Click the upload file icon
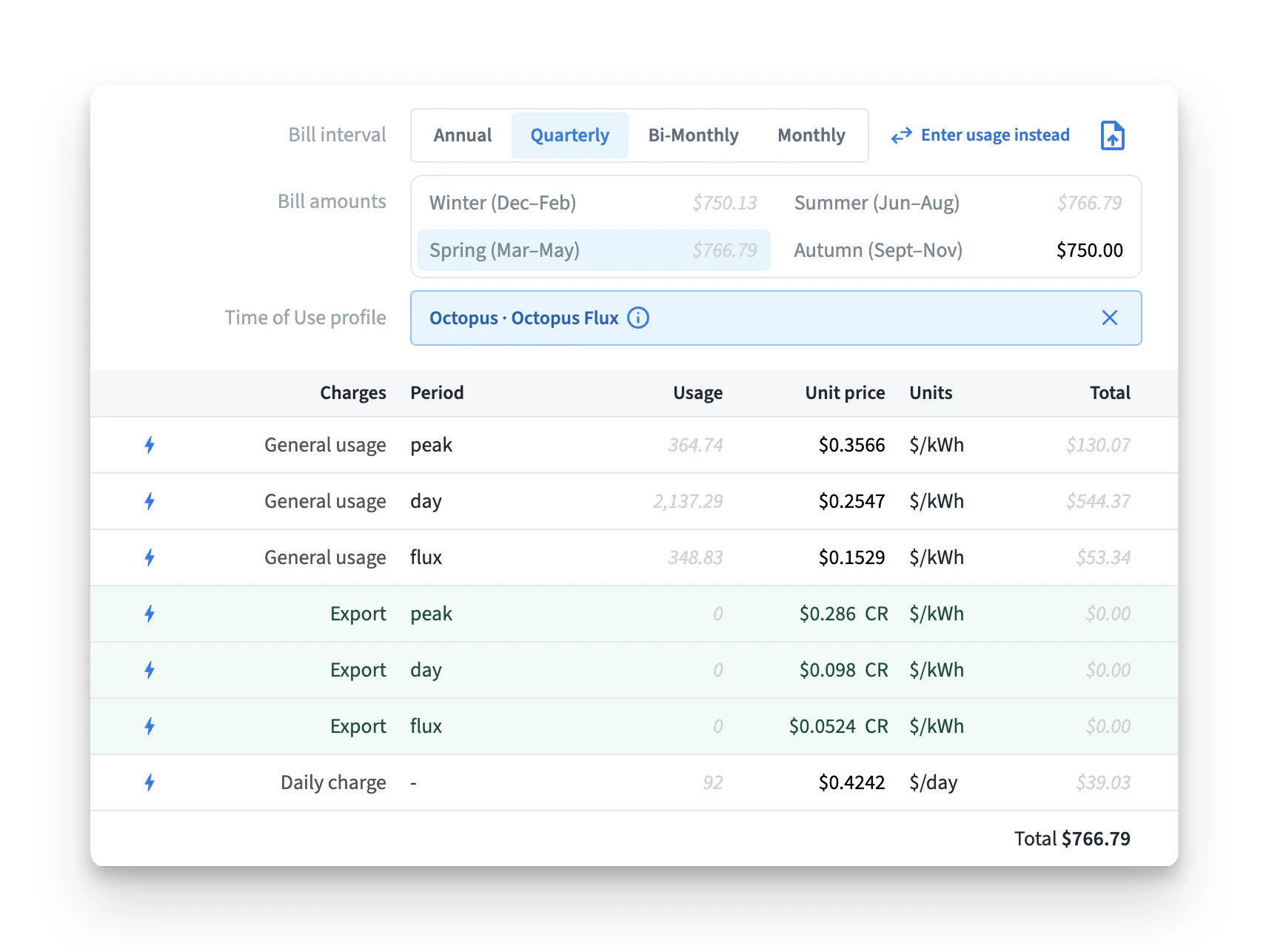 1112,135
